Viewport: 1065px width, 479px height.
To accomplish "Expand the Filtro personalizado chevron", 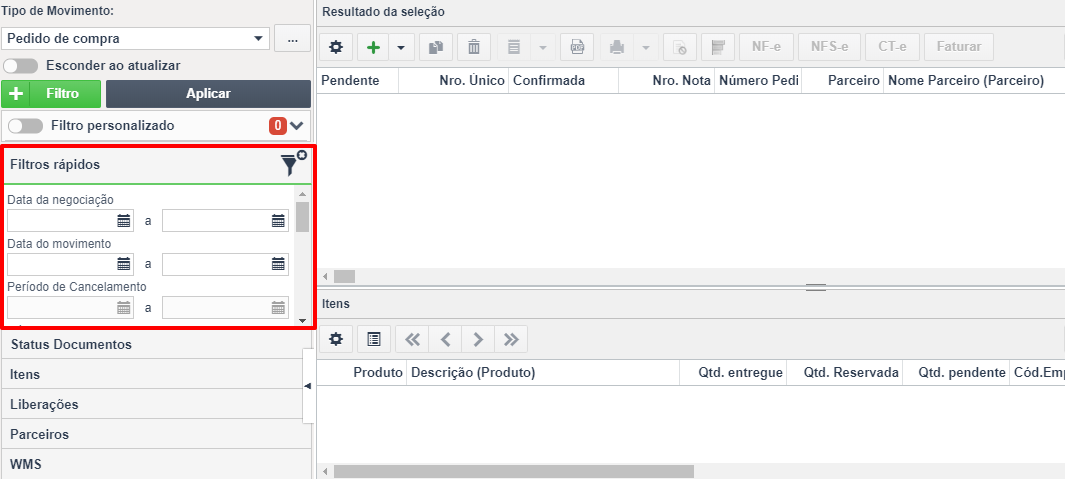I will click(297, 126).
